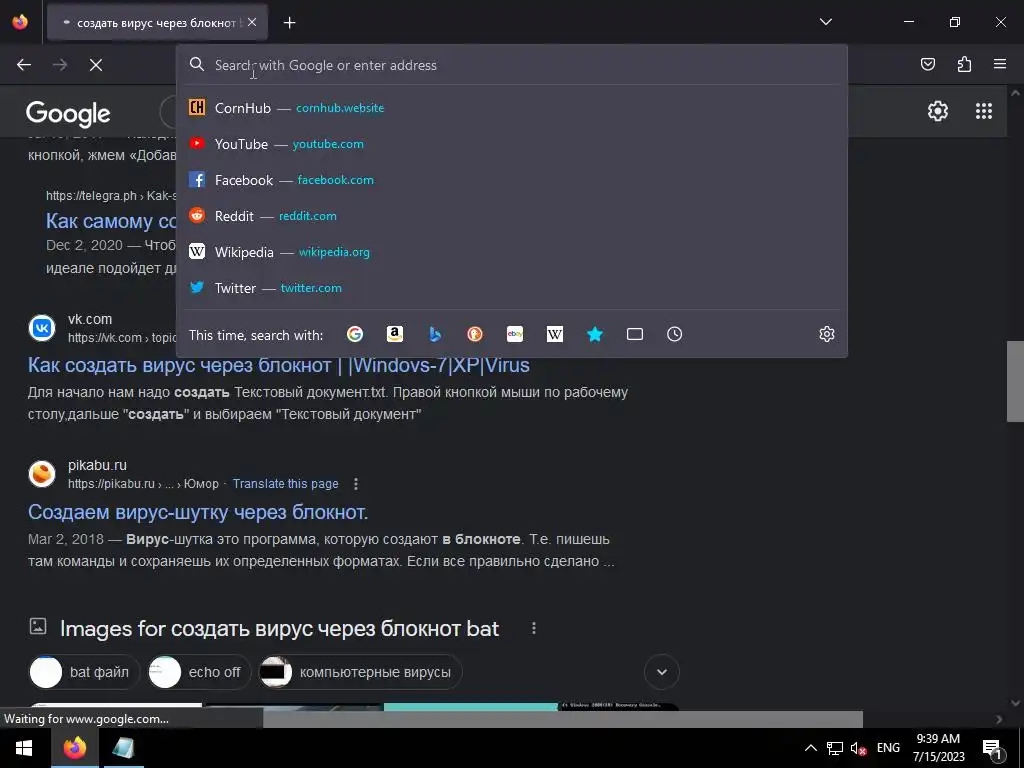Open Firefox application menu

1000,64
